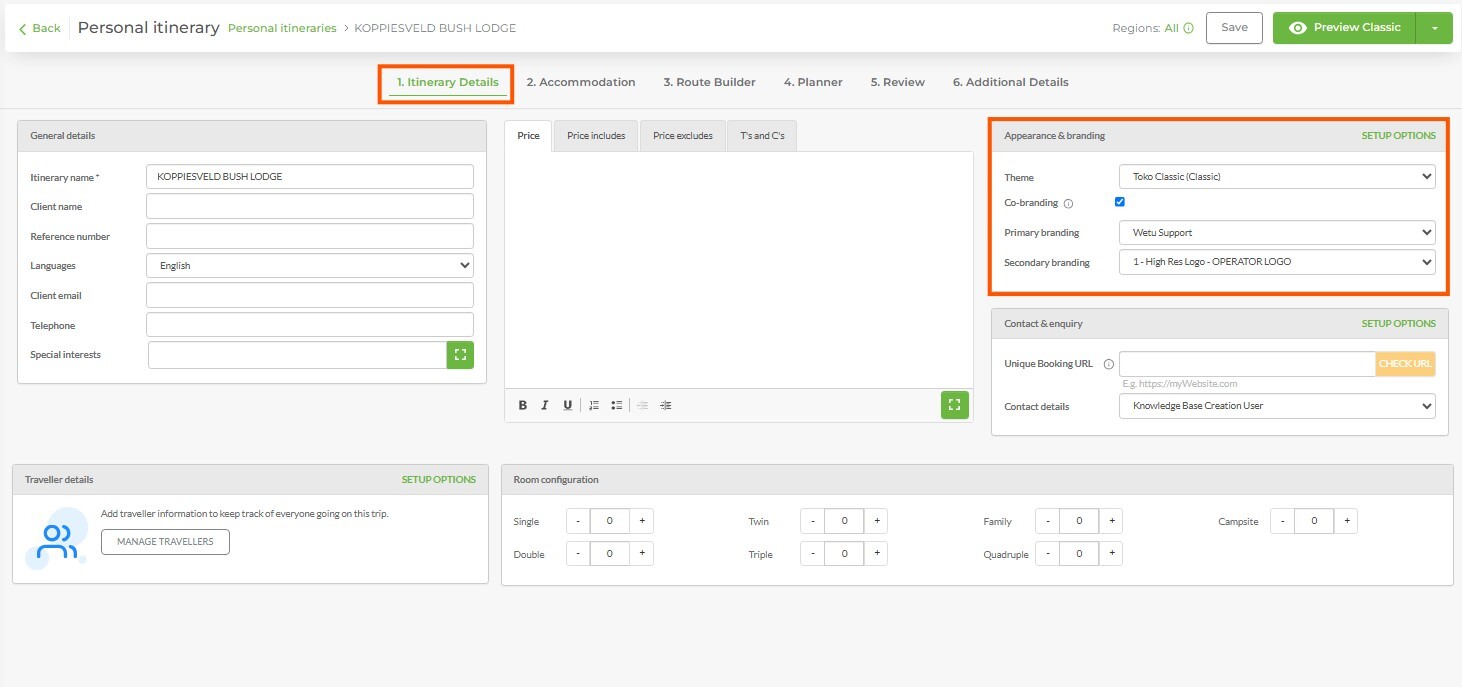The height and width of the screenshot is (687, 1462).
Task: Click the Manage Travellers button
Action: (x=165, y=542)
